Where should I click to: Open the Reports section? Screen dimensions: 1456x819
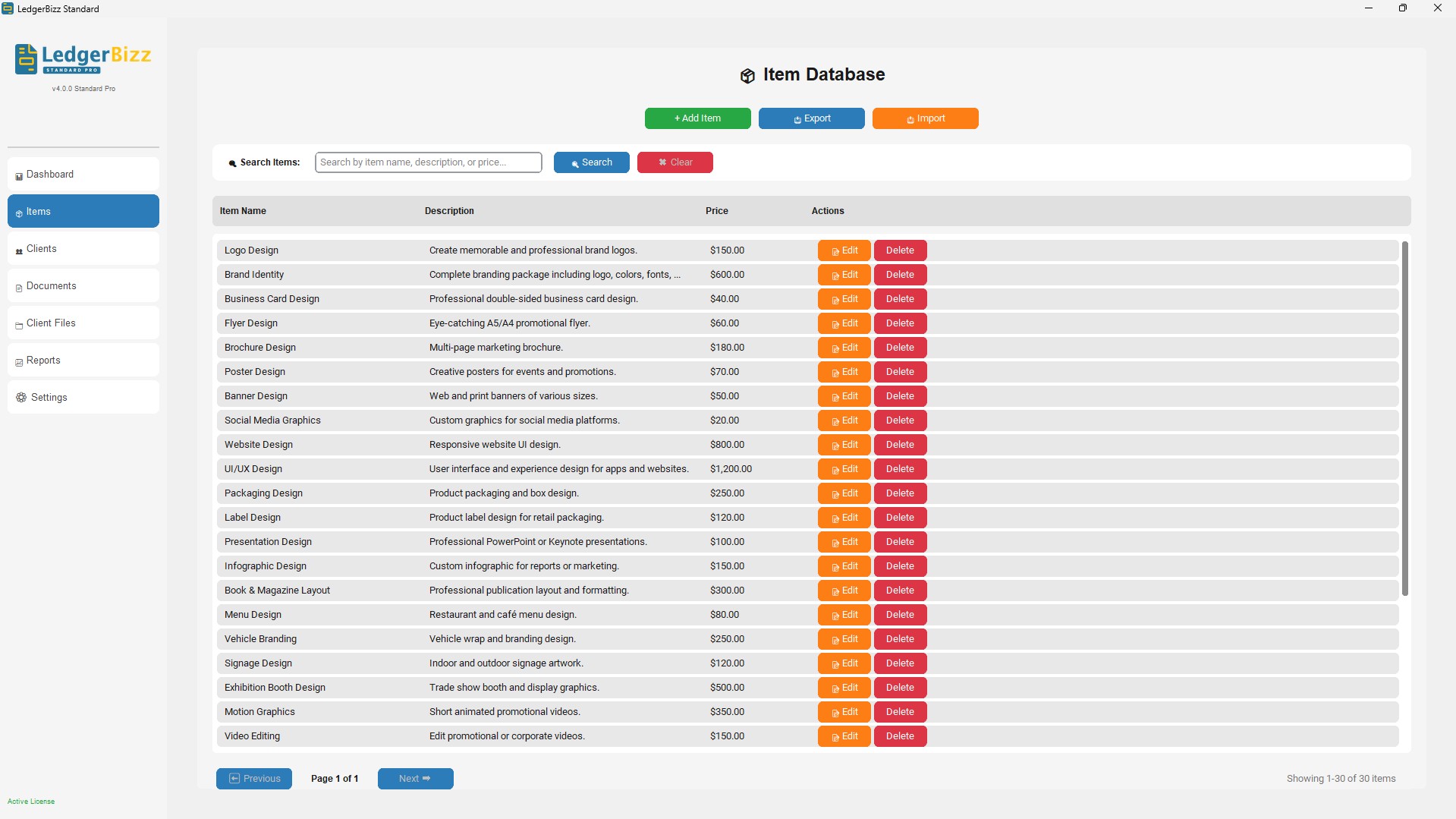(83, 360)
